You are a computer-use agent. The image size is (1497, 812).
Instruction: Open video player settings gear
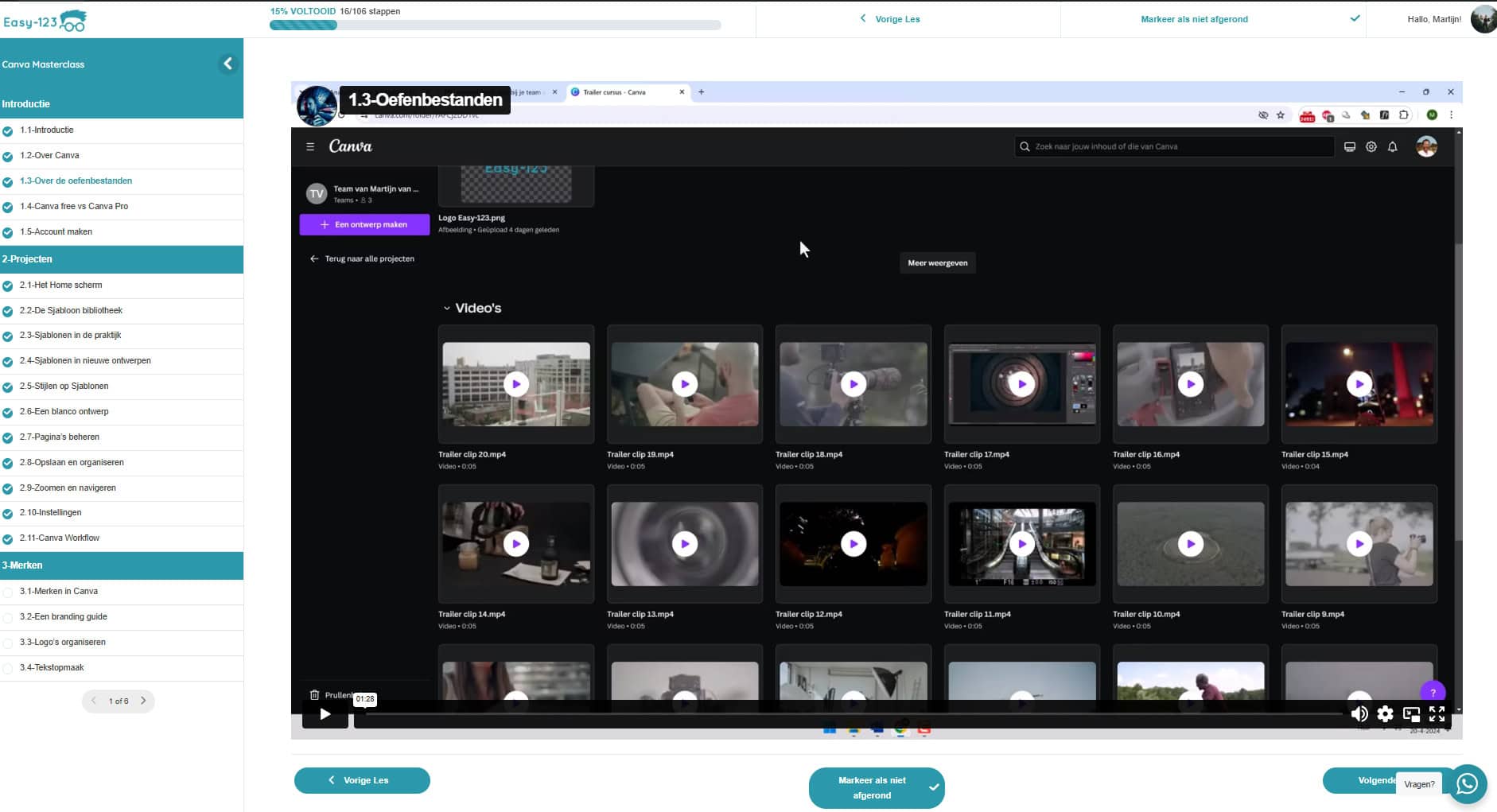point(1385,714)
